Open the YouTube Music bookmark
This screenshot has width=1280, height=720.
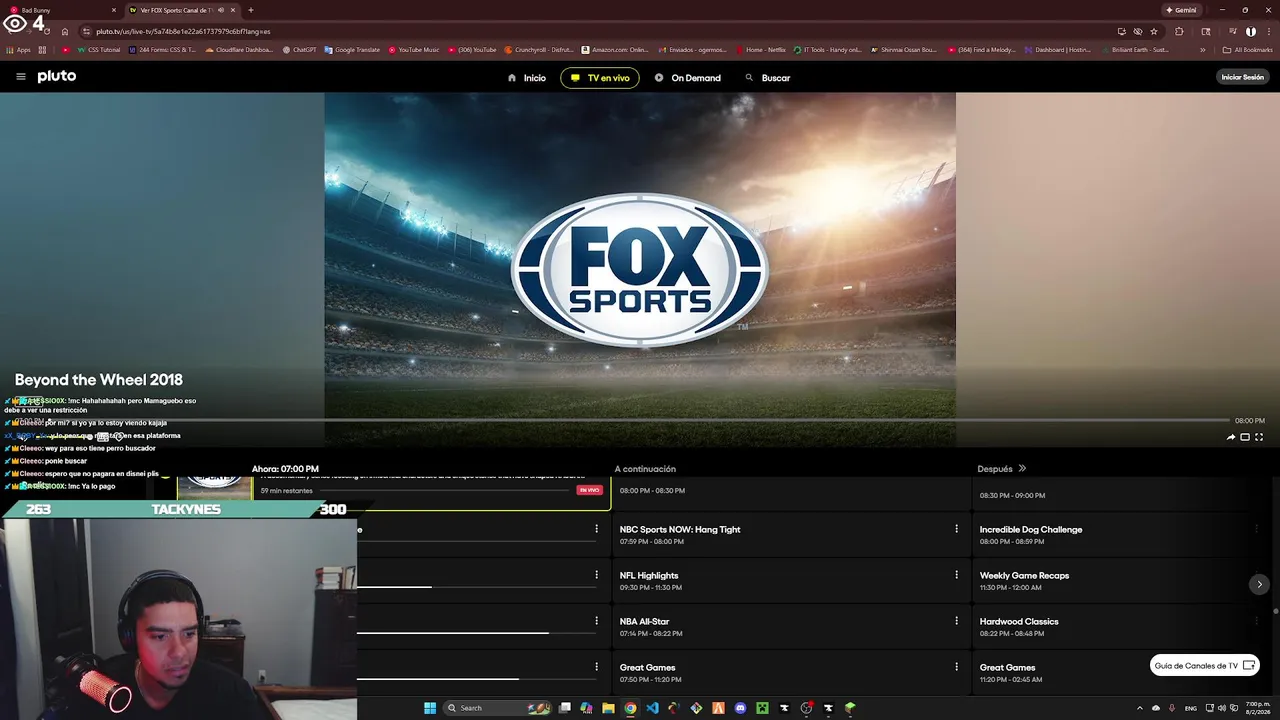pos(413,50)
